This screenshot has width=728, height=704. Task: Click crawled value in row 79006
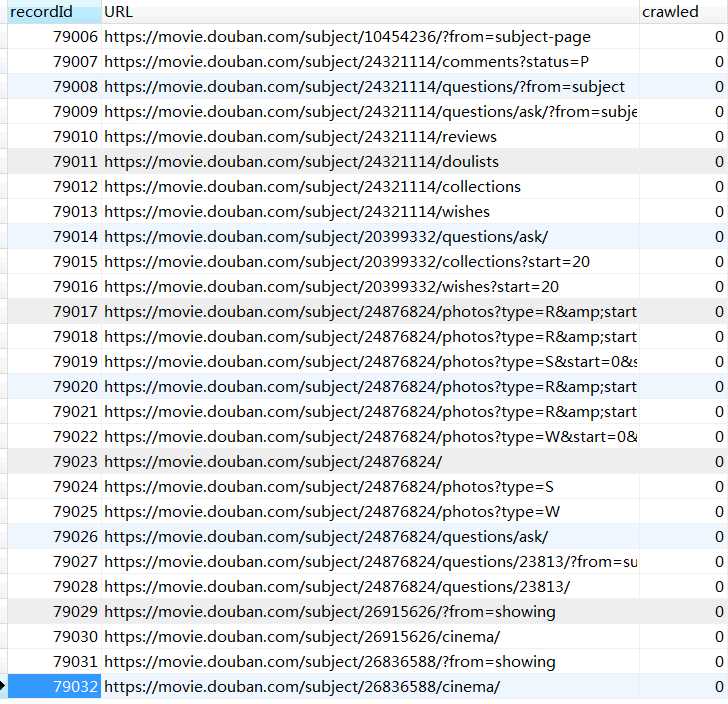point(719,36)
